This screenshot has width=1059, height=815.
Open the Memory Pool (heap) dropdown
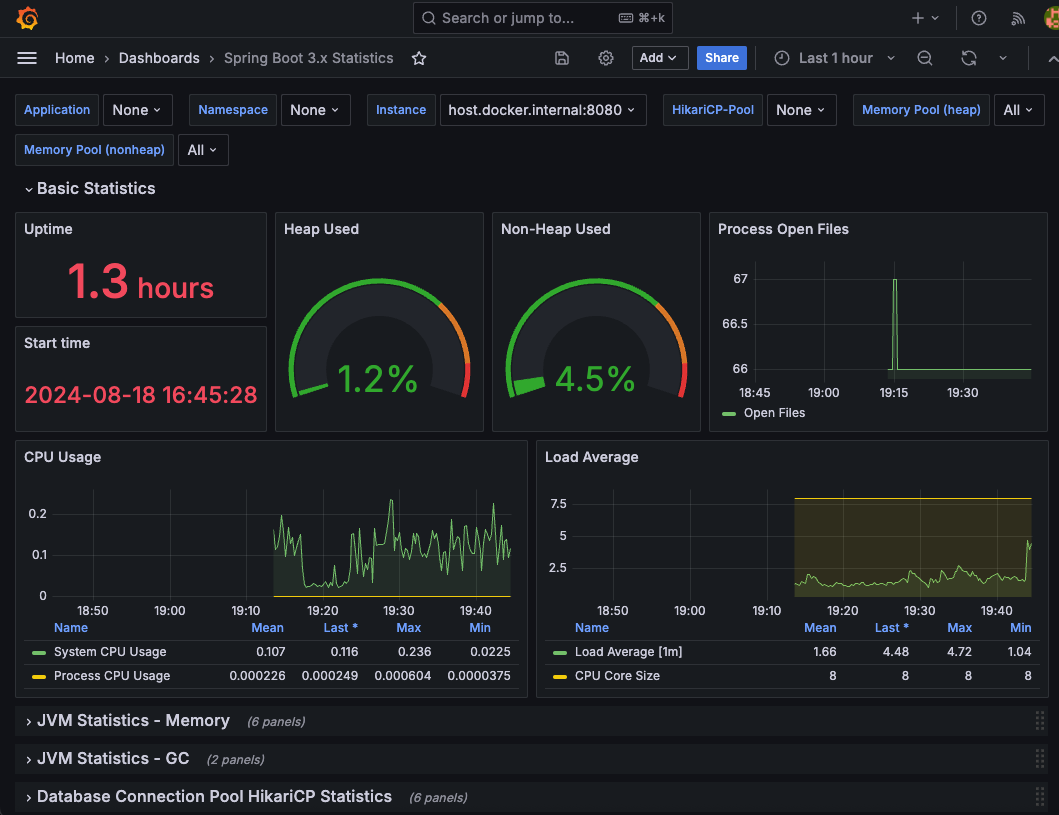coord(1018,110)
